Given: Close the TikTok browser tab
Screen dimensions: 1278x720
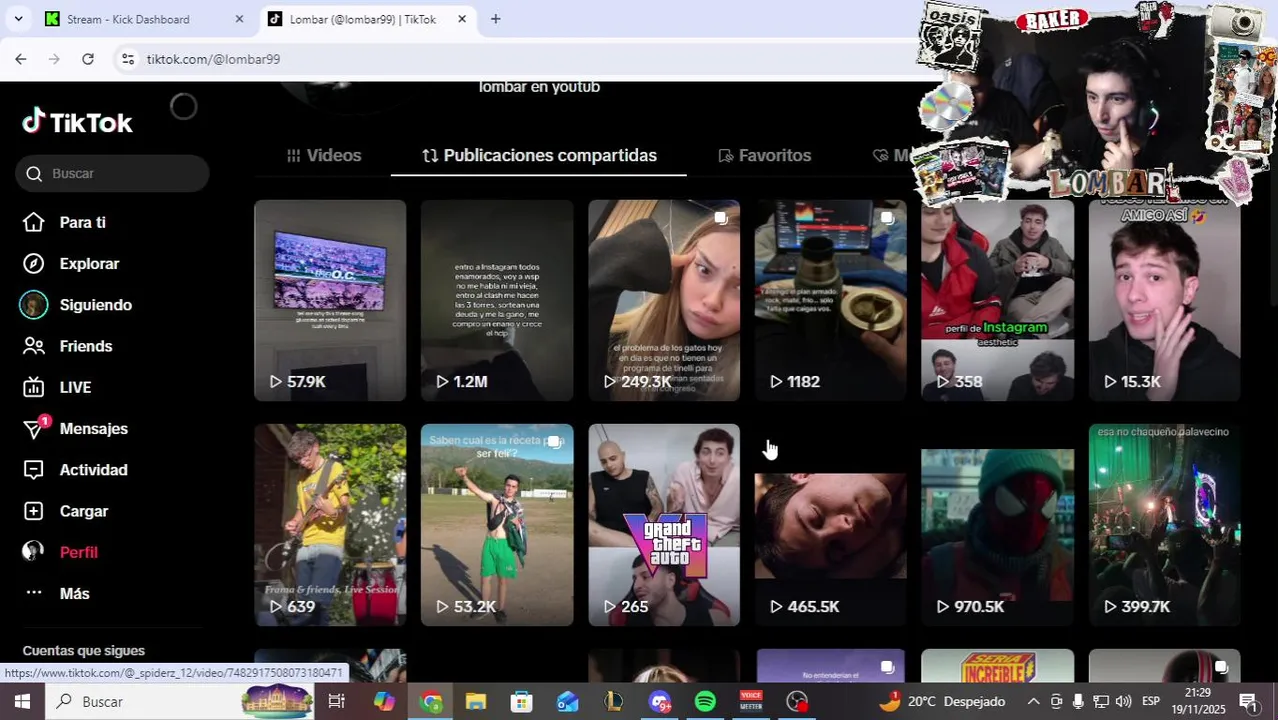Looking at the screenshot, I should coord(462,19).
